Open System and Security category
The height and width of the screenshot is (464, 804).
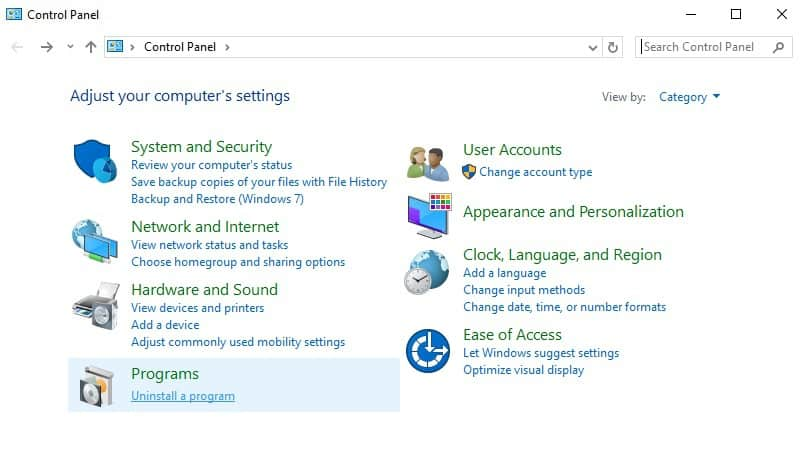click(x=202, y=147)
